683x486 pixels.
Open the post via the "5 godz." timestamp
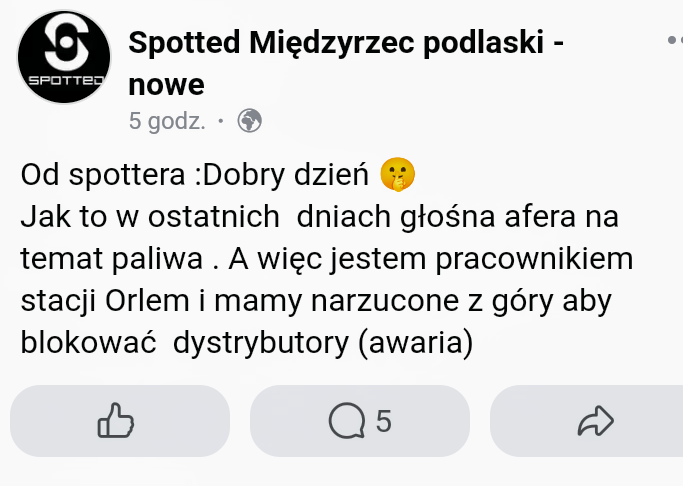[x=167, y=122]
